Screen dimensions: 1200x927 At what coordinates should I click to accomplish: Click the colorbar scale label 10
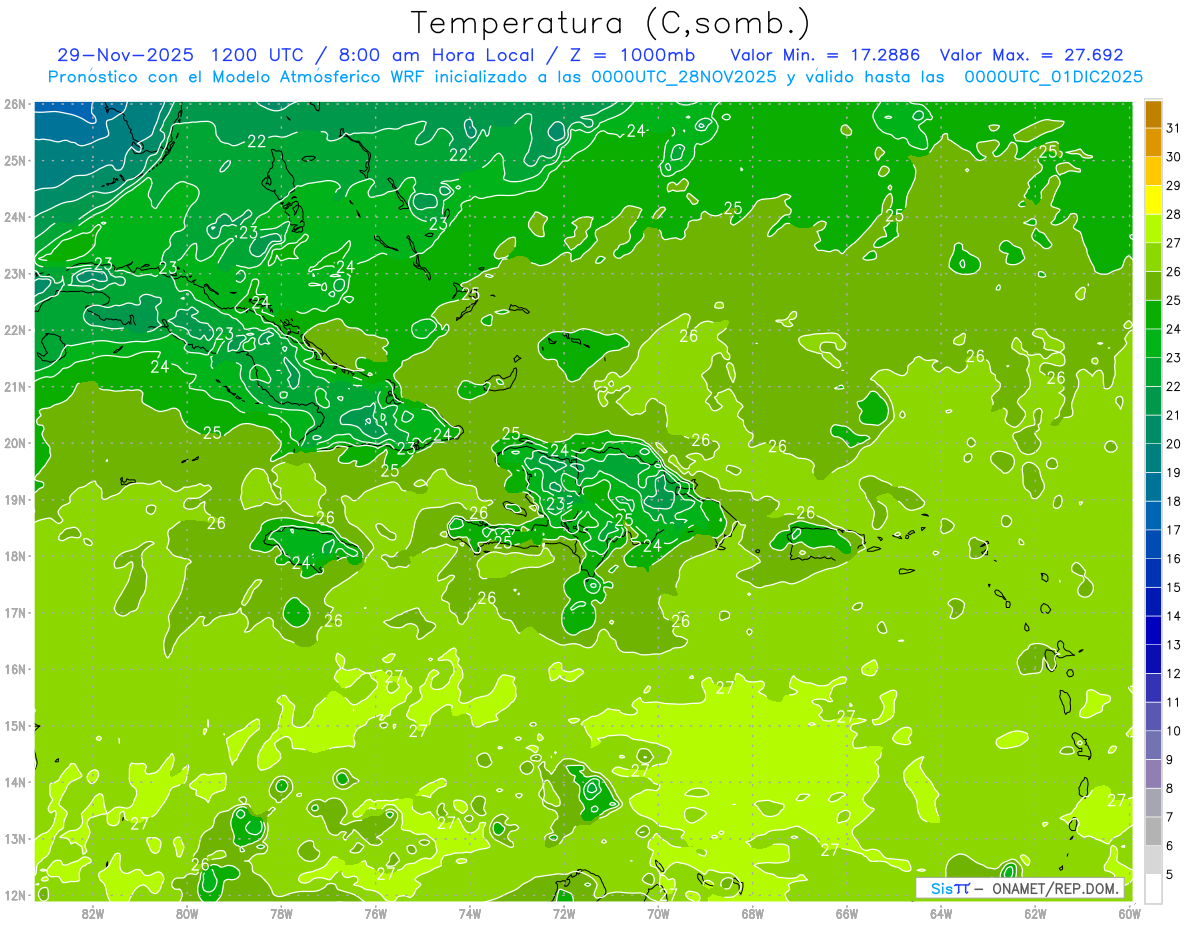pos(1174,731)
